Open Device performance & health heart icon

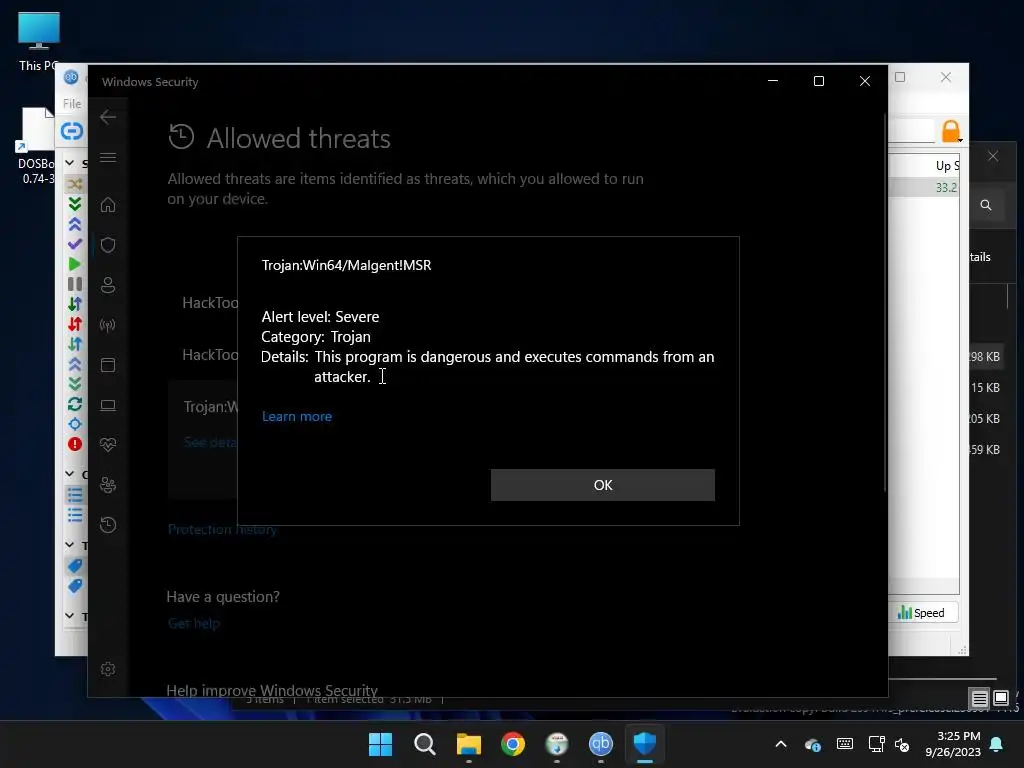point(108,445)
